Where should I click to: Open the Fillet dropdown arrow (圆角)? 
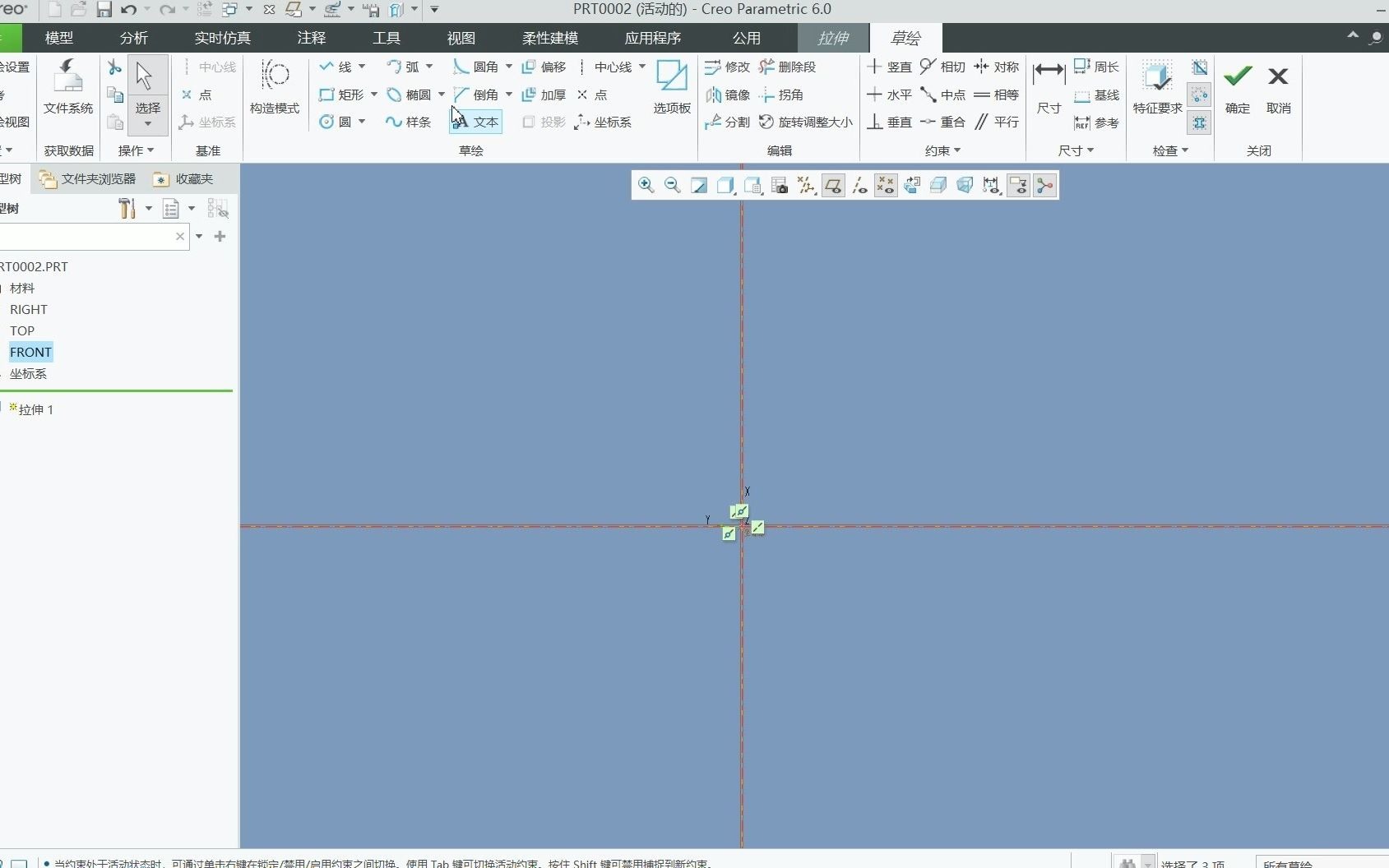point(509,67)
